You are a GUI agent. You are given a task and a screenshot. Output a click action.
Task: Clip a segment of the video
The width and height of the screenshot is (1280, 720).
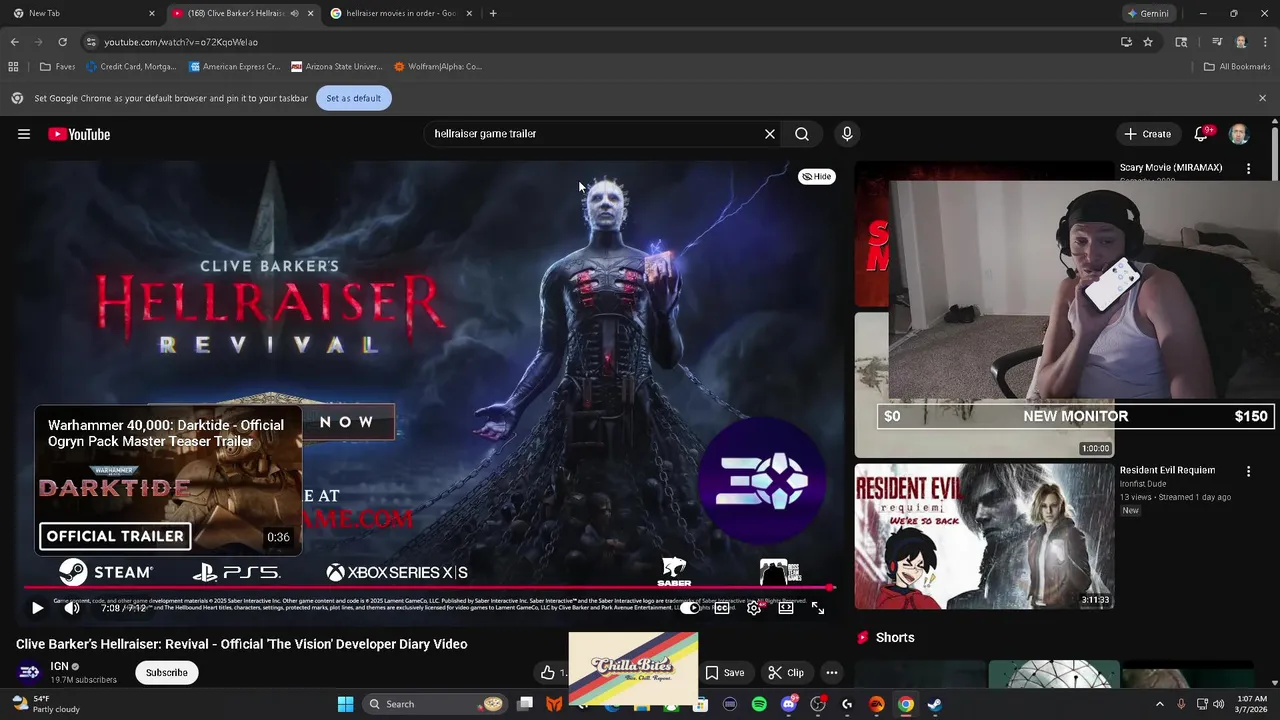[786, 673]
